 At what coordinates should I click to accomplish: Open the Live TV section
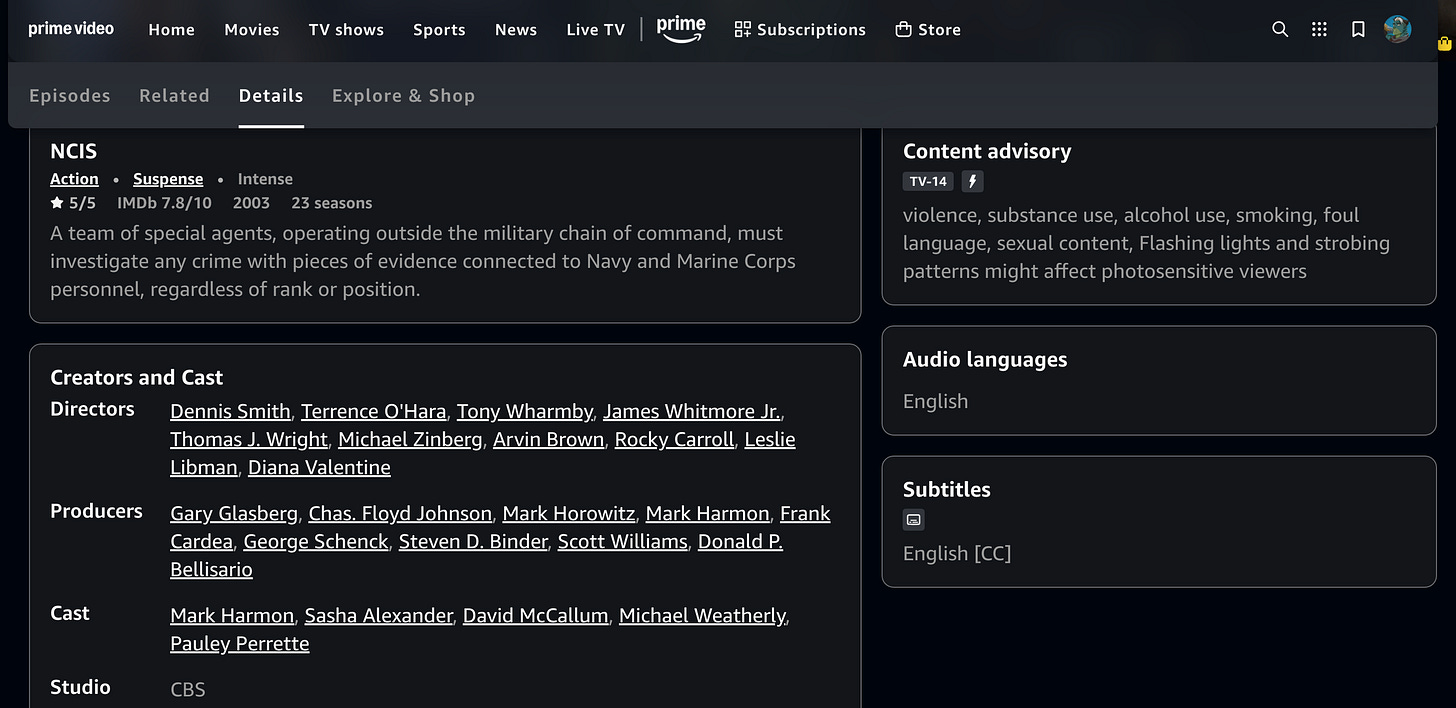pos(595,30)
